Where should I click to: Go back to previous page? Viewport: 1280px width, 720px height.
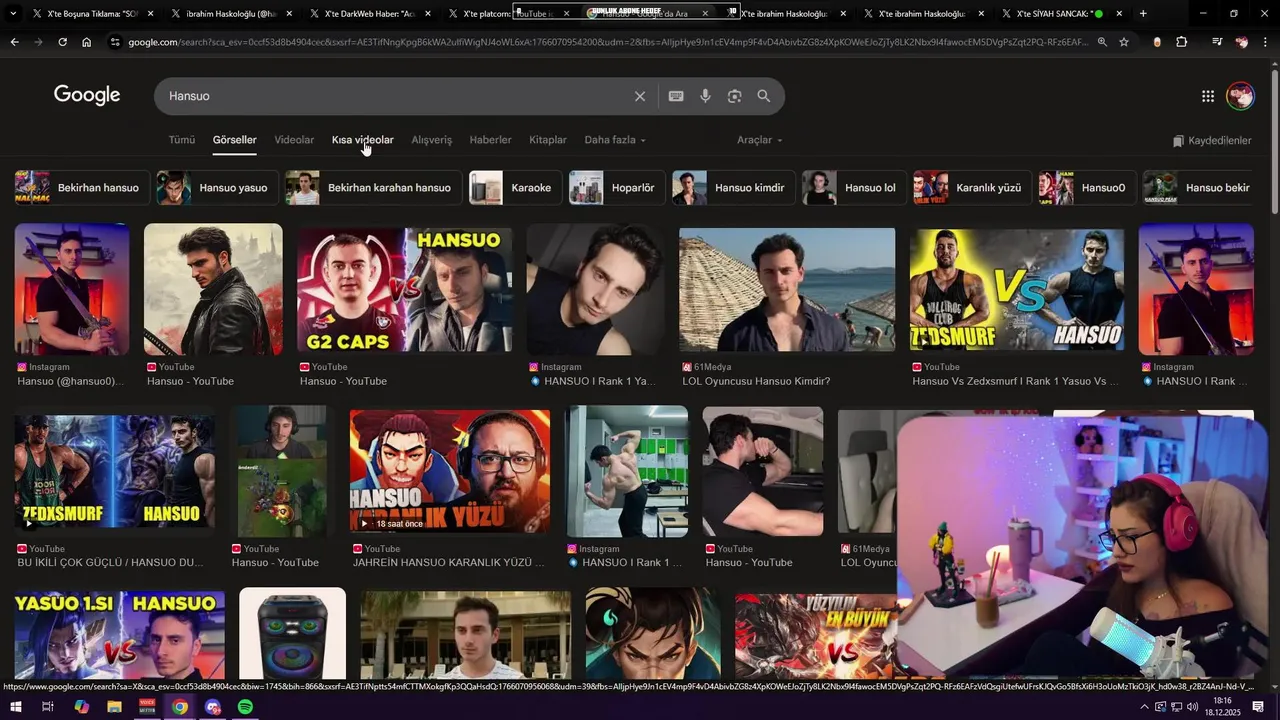pos(14,42)
